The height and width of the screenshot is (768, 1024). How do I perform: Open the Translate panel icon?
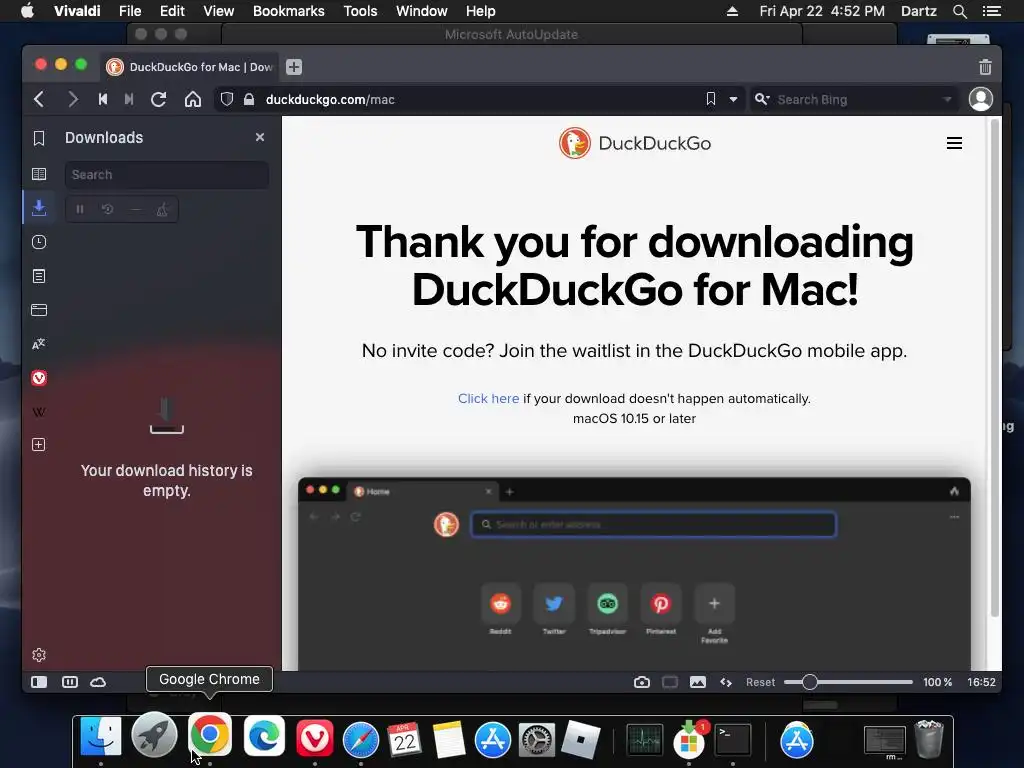coord(39,344)
